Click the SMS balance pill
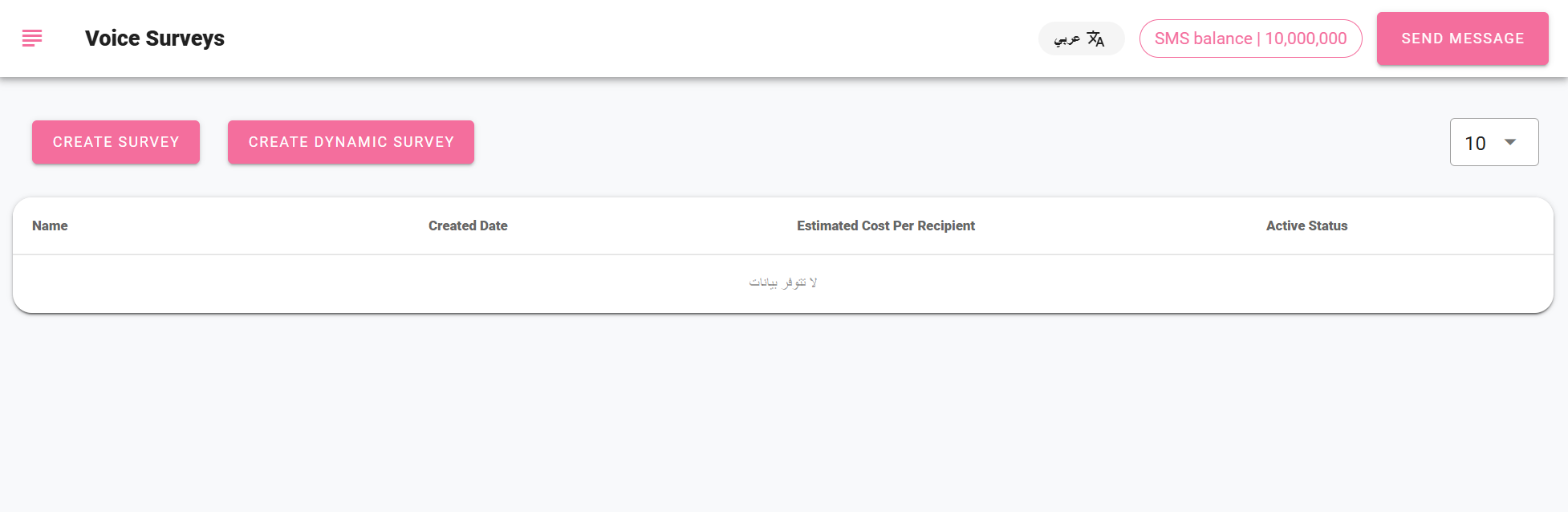 click(x=1250, y=39)
